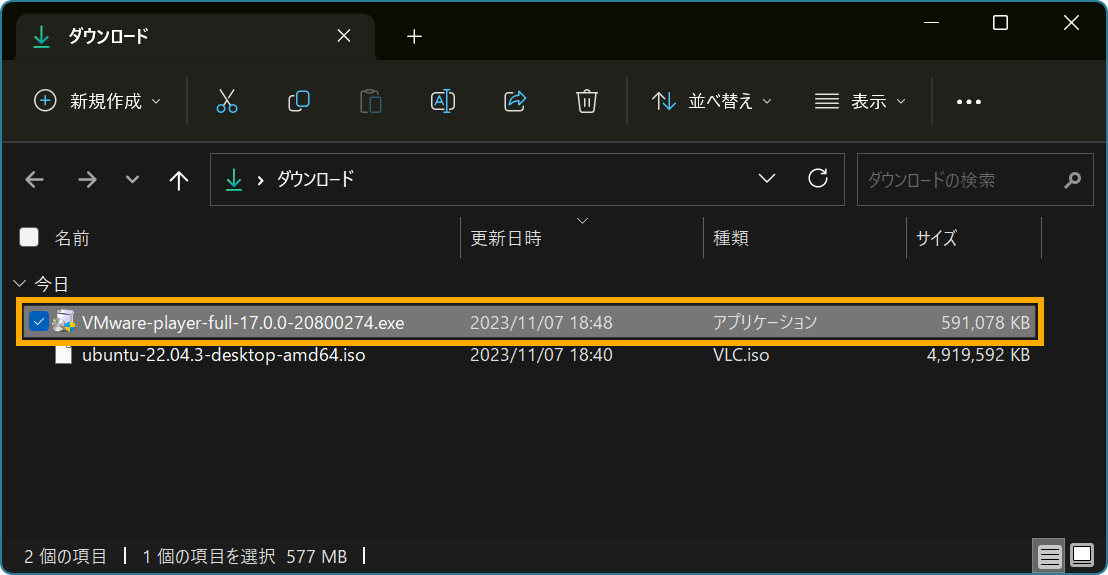The image size is (1108, 575).
Task: Open a new tab with plus button
Action: point(415,37)
